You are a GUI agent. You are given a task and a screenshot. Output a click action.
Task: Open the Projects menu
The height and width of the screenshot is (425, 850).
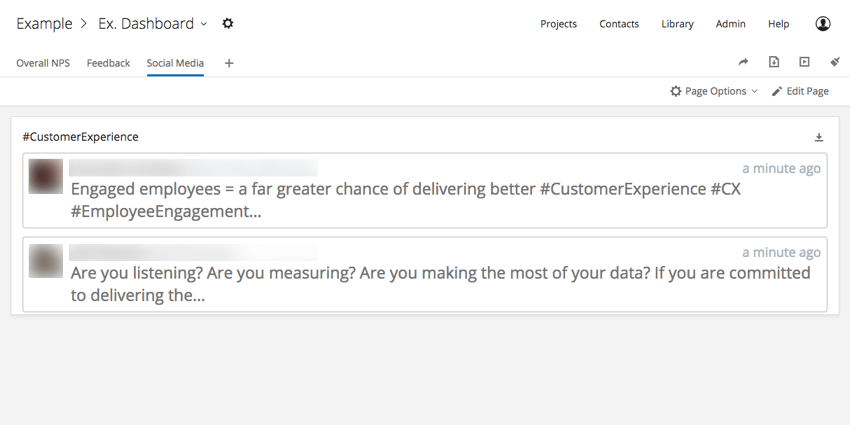(x=558, y=24)
